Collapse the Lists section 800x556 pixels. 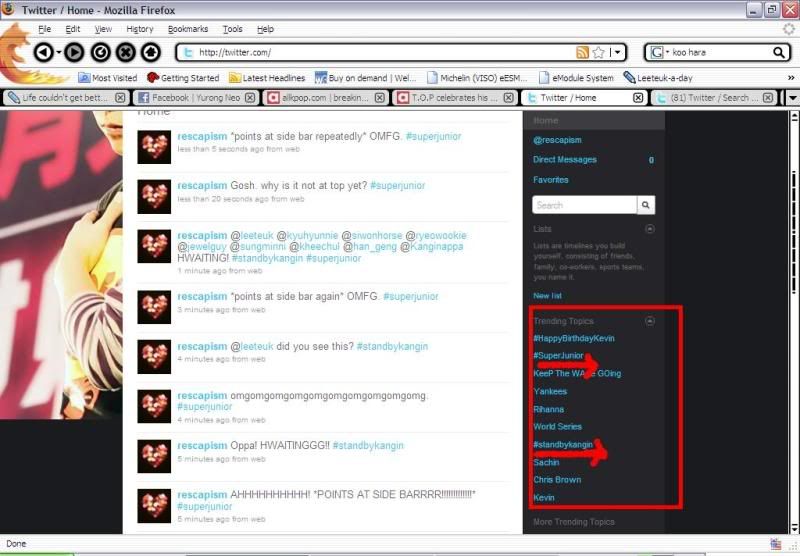[x=650, y=229]
